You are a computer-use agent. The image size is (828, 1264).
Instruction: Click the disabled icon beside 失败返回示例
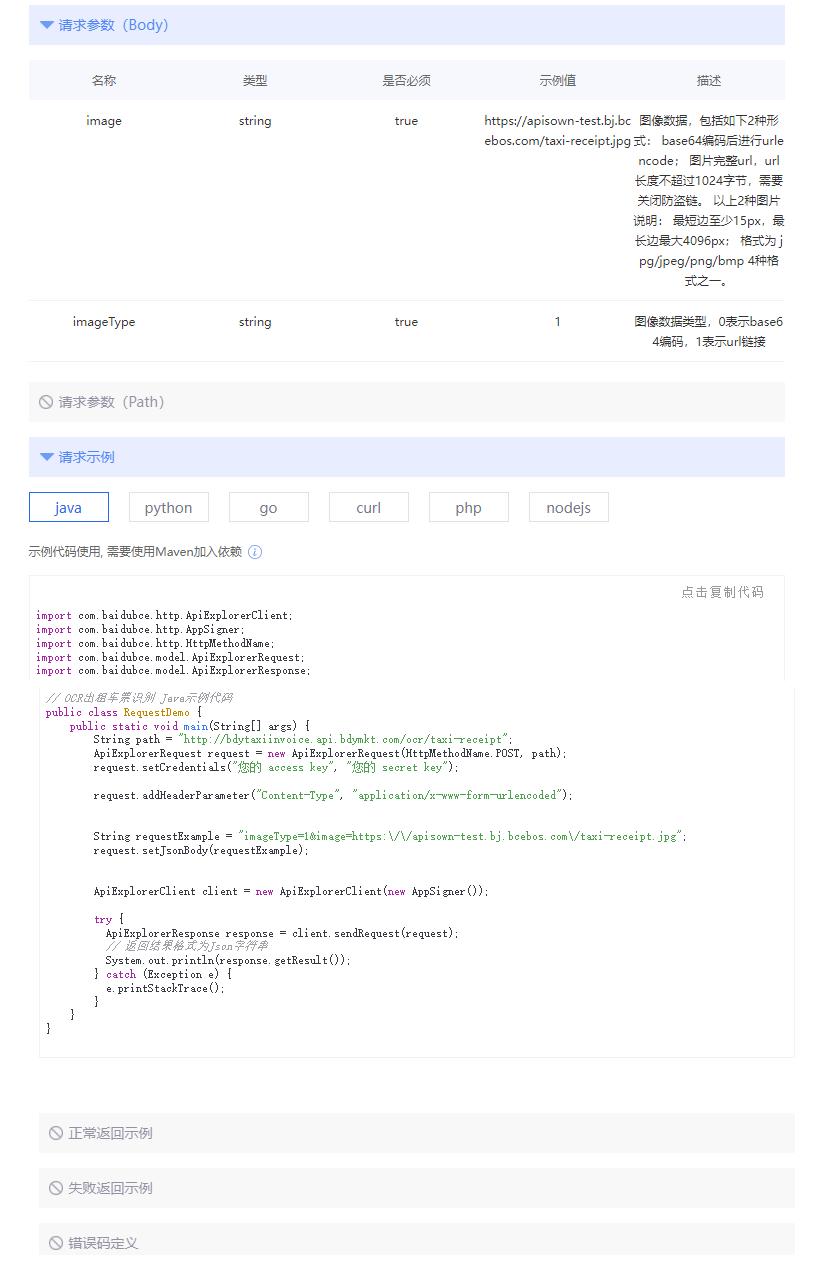56,1188
